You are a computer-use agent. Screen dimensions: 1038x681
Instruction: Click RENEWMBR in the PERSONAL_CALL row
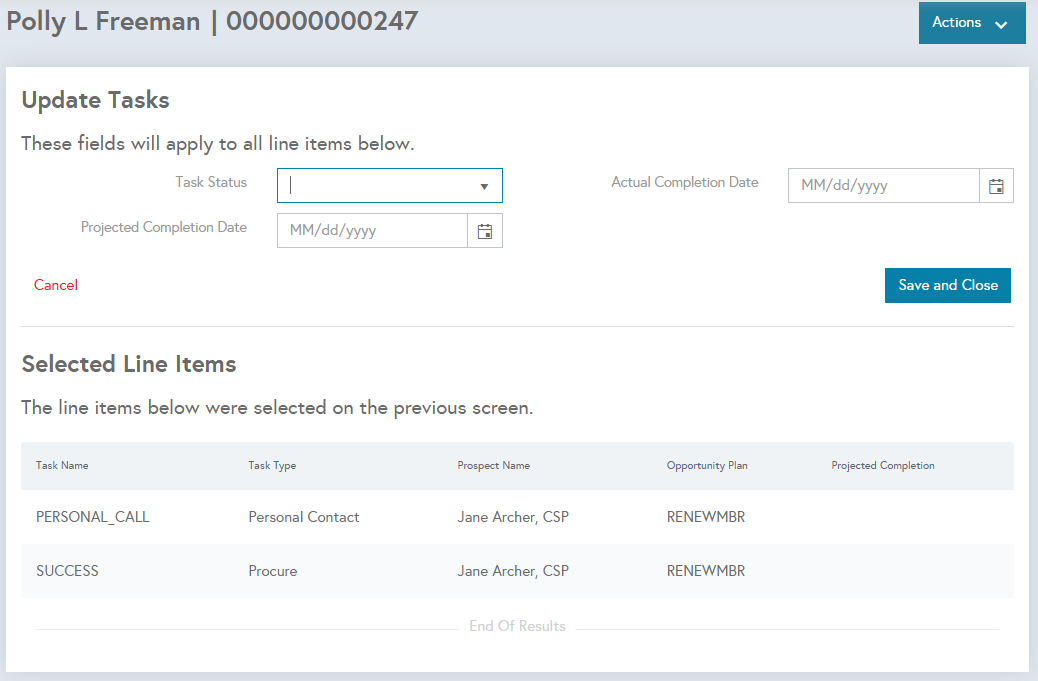pyautogui.click(x=706, y=517)
